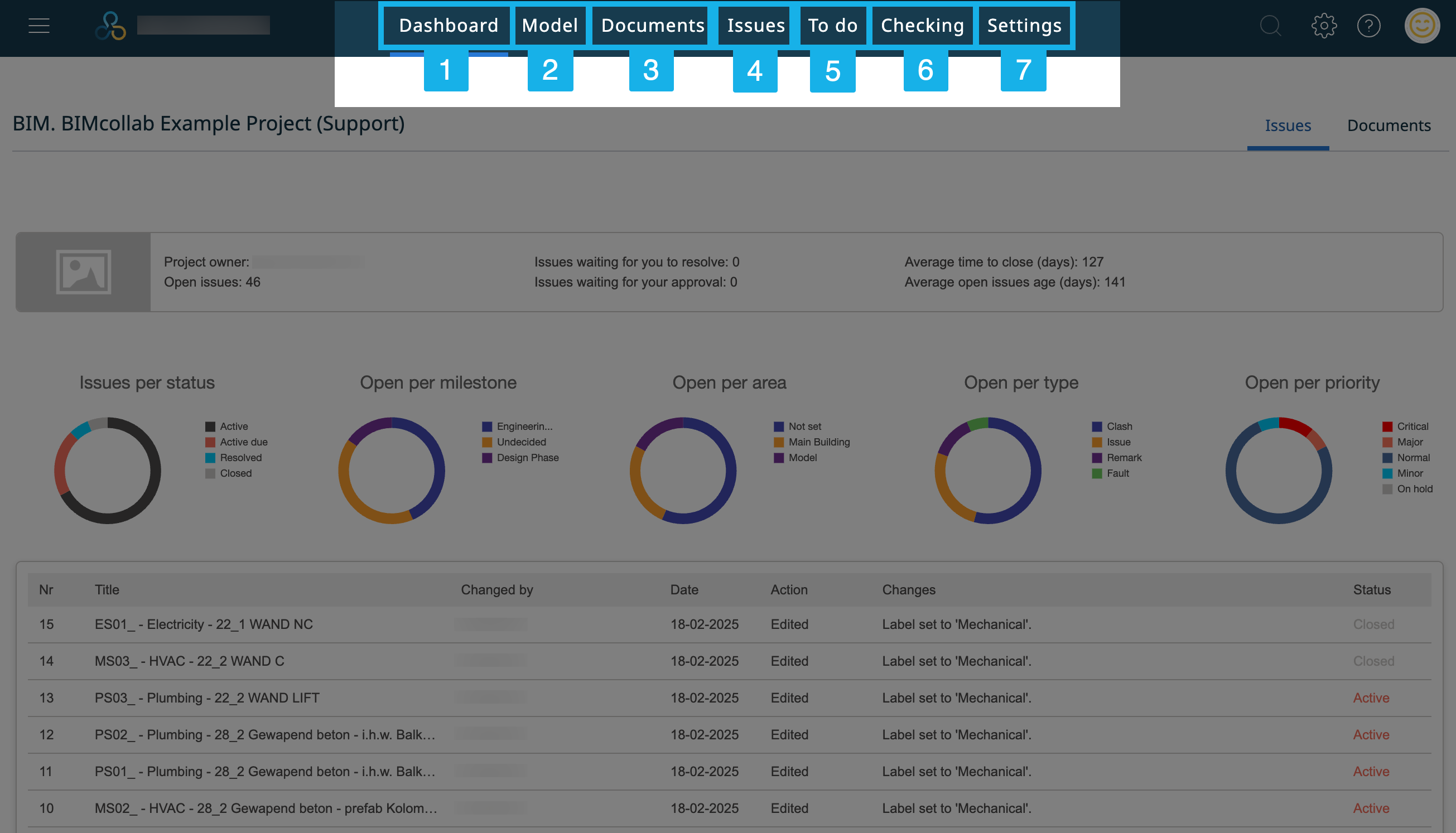Click the Main Building legend swatch
The width and height of the screenshot is (1456, 833).
(x=779, y=442)
